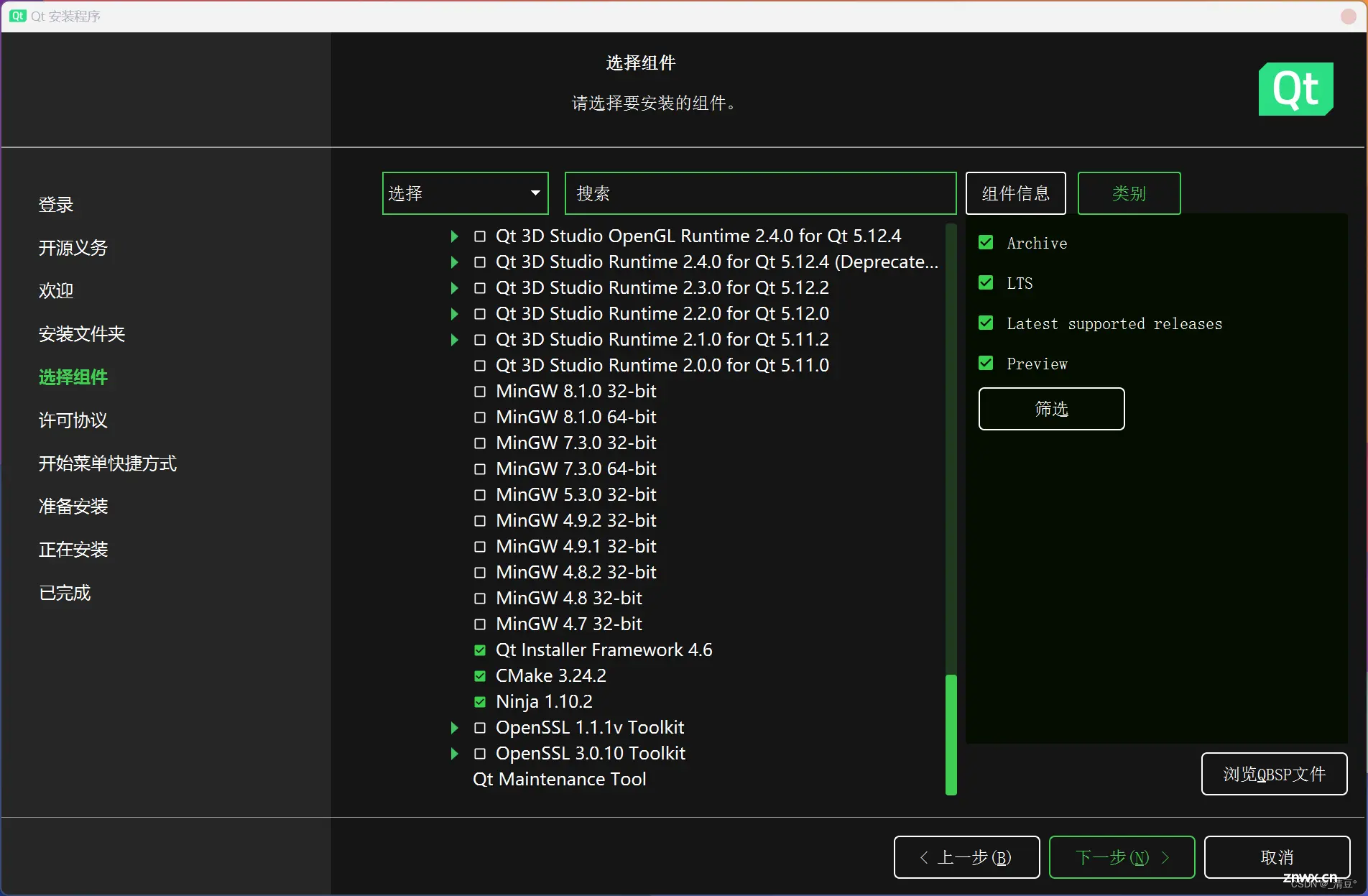Expand OpenSSL 3.0.10 Toolkit node
This screenshot has width=1368, height=896.
(454, 754)
